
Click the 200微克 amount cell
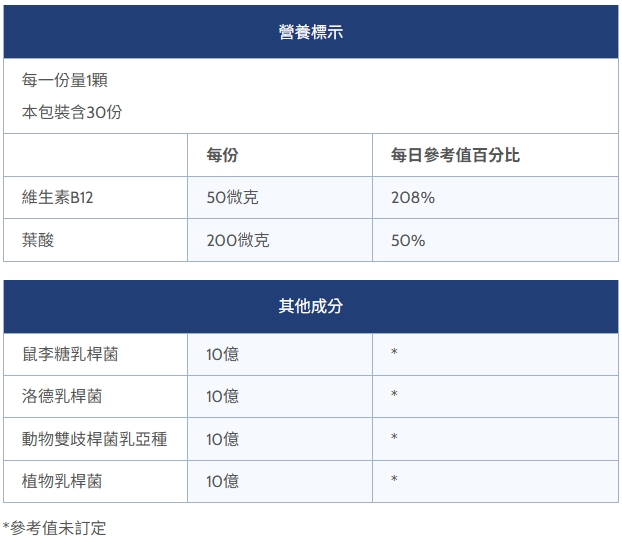pos(237,240)
